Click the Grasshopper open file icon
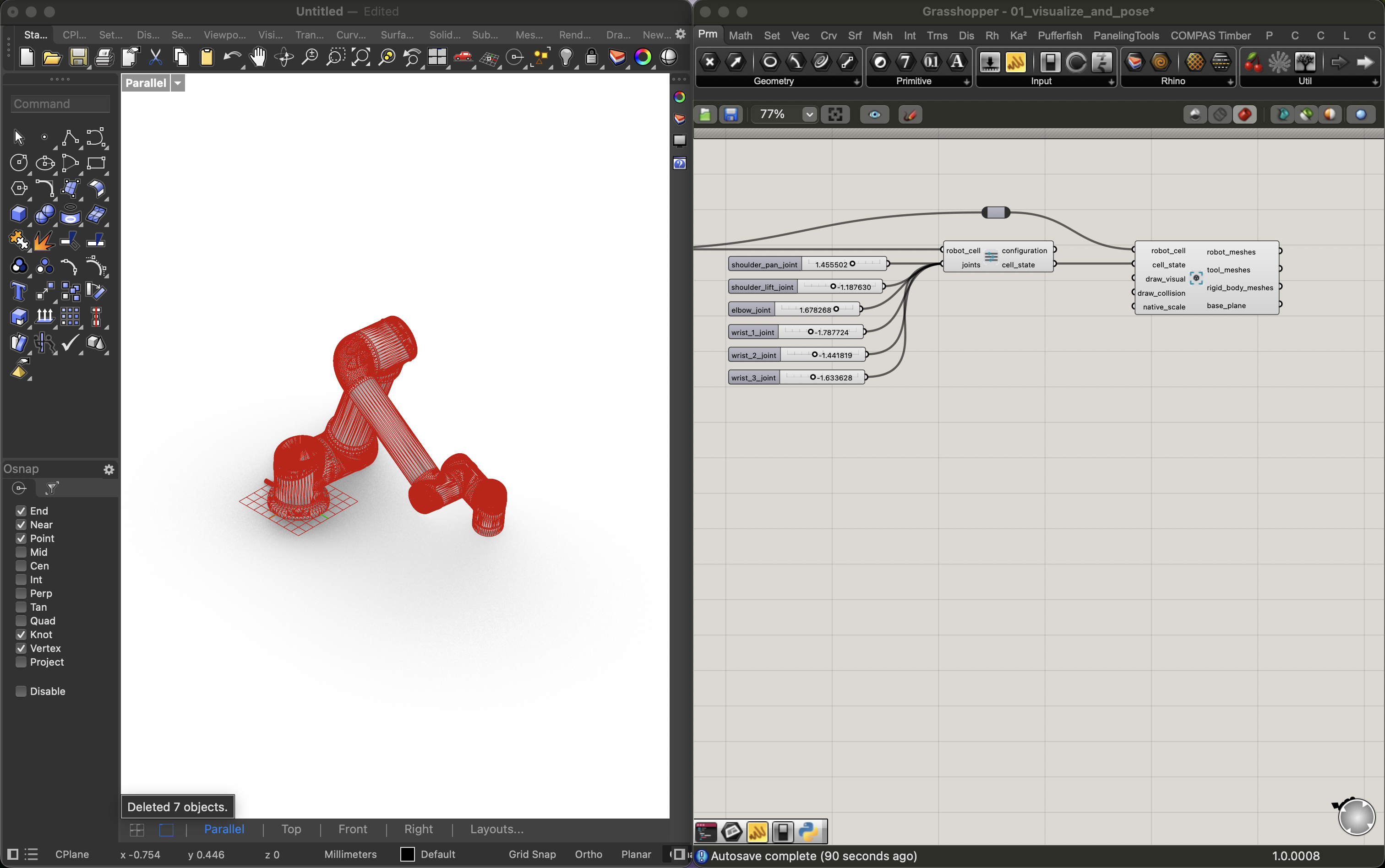Screen dimensions: 1385x868 click(x=705, y=115)
